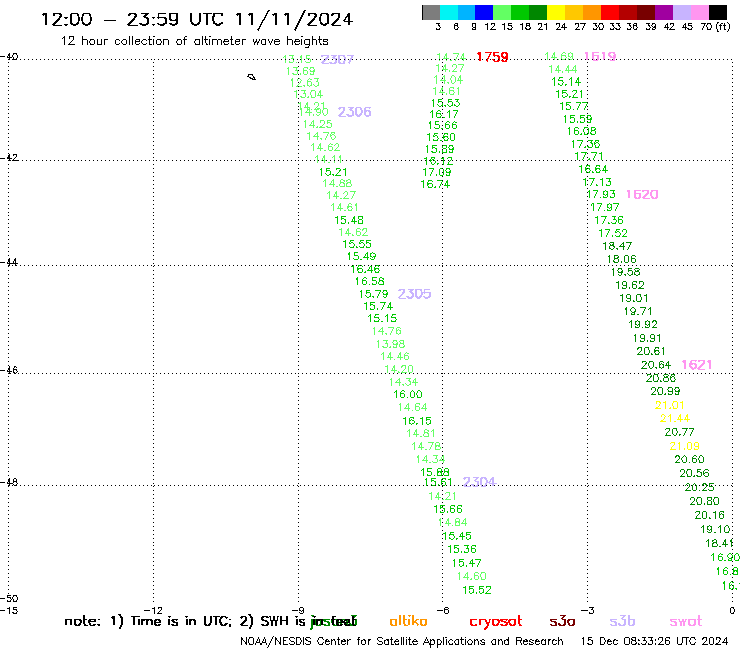
Task: Select the s3b pass number 2307
Action: 337,59
